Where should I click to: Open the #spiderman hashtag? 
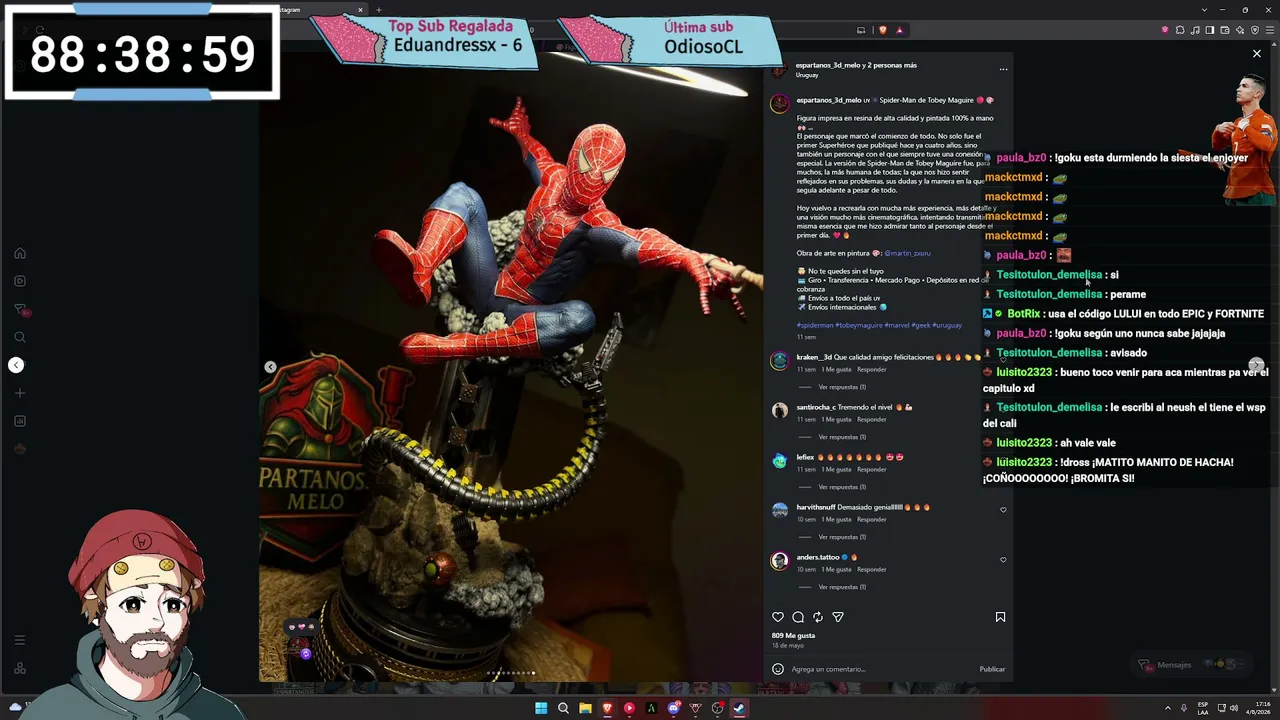816,325
